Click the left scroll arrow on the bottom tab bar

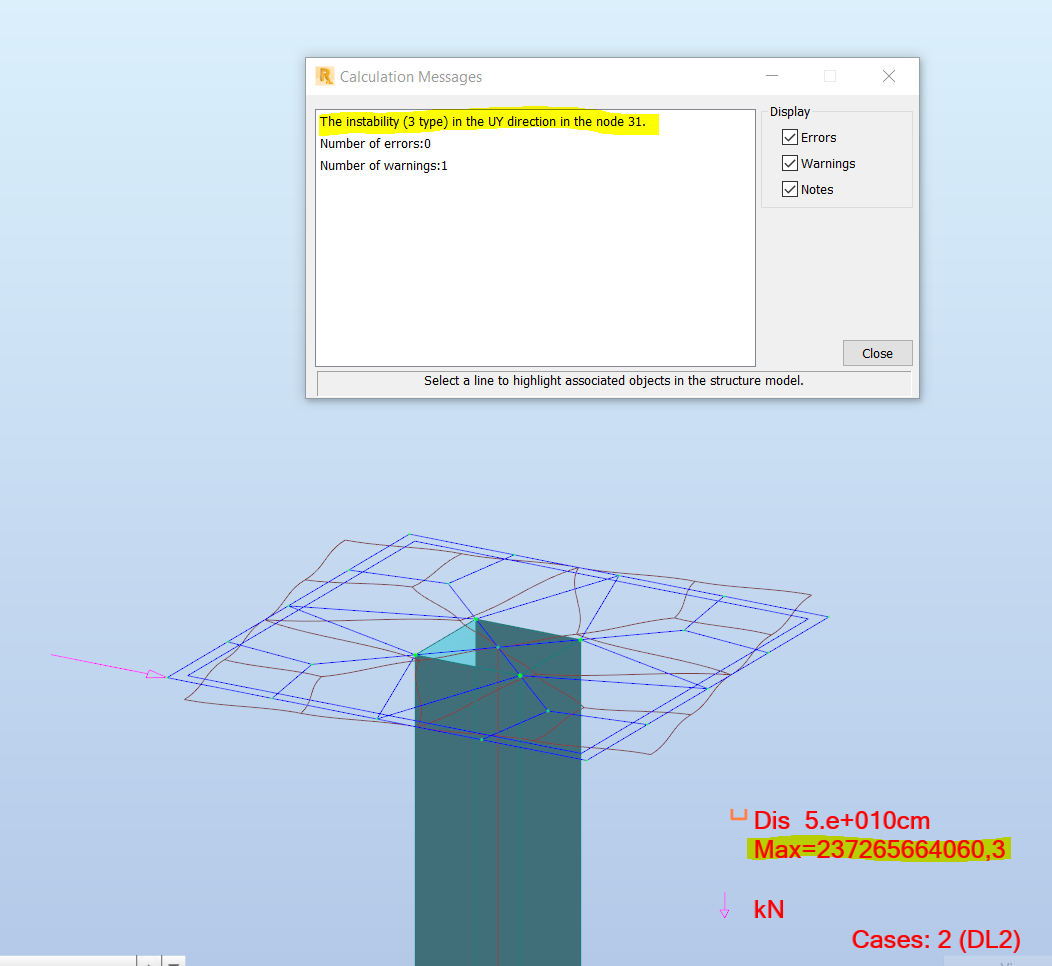pyautogui.click(x=146, y=960)
